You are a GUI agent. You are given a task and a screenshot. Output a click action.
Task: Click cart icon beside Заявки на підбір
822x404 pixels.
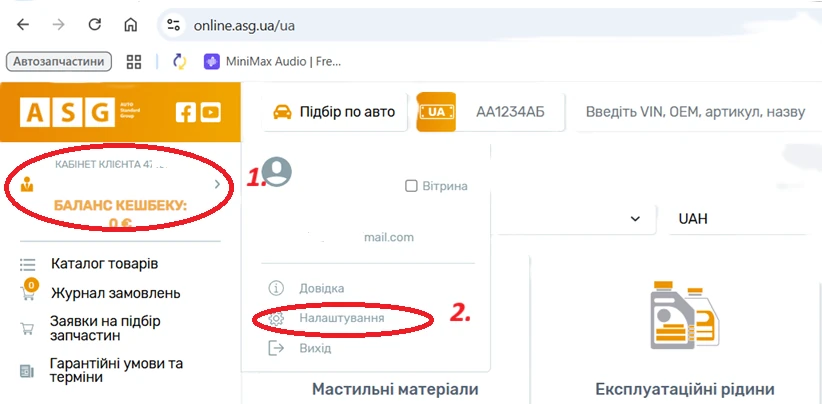click(x=27, y=329)
